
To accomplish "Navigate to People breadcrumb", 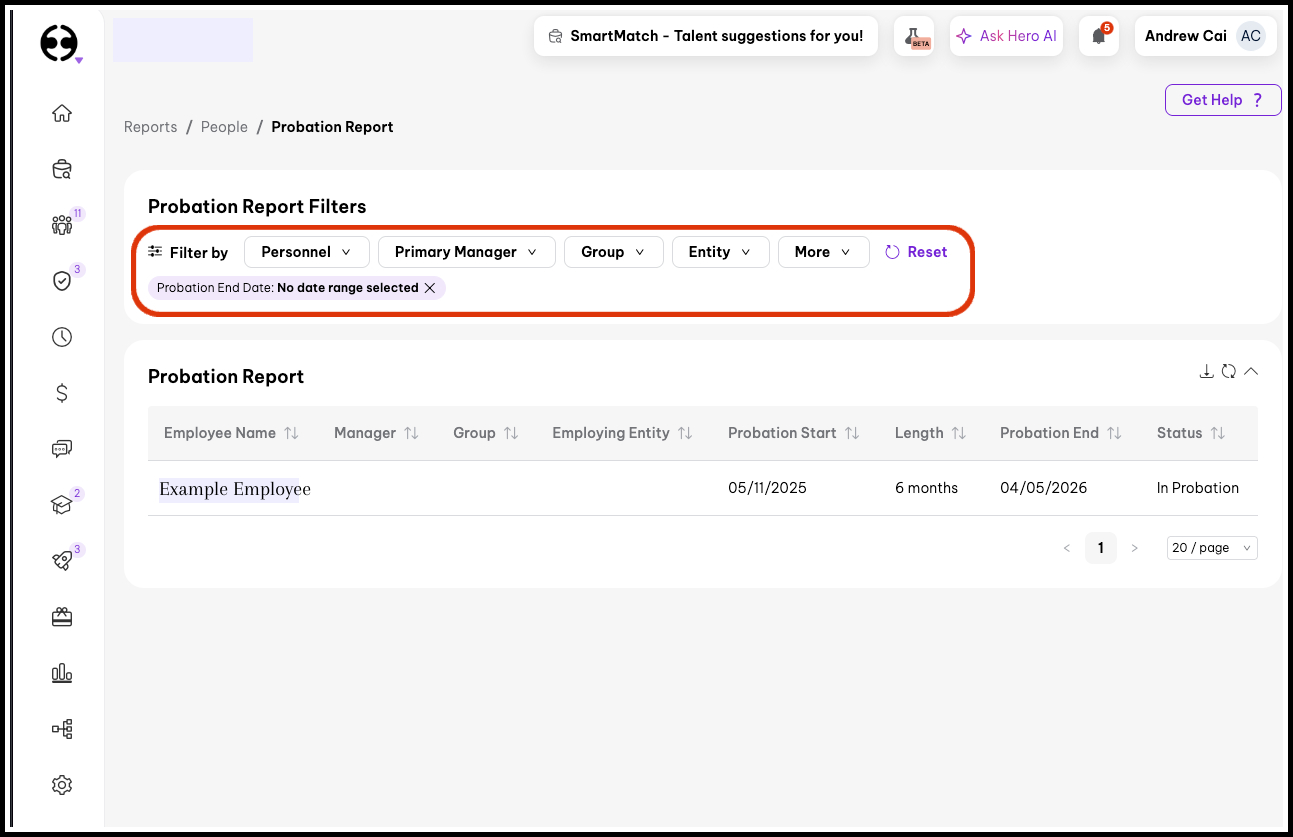I will click(224, 127).
